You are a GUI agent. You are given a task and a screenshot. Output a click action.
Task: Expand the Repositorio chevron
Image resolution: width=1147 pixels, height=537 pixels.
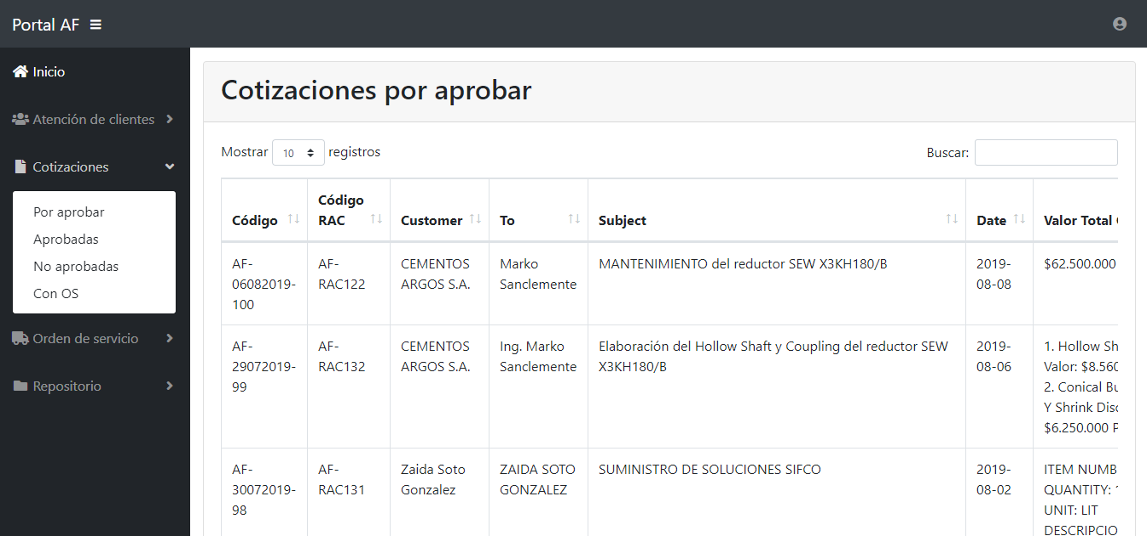click(169, 386)
